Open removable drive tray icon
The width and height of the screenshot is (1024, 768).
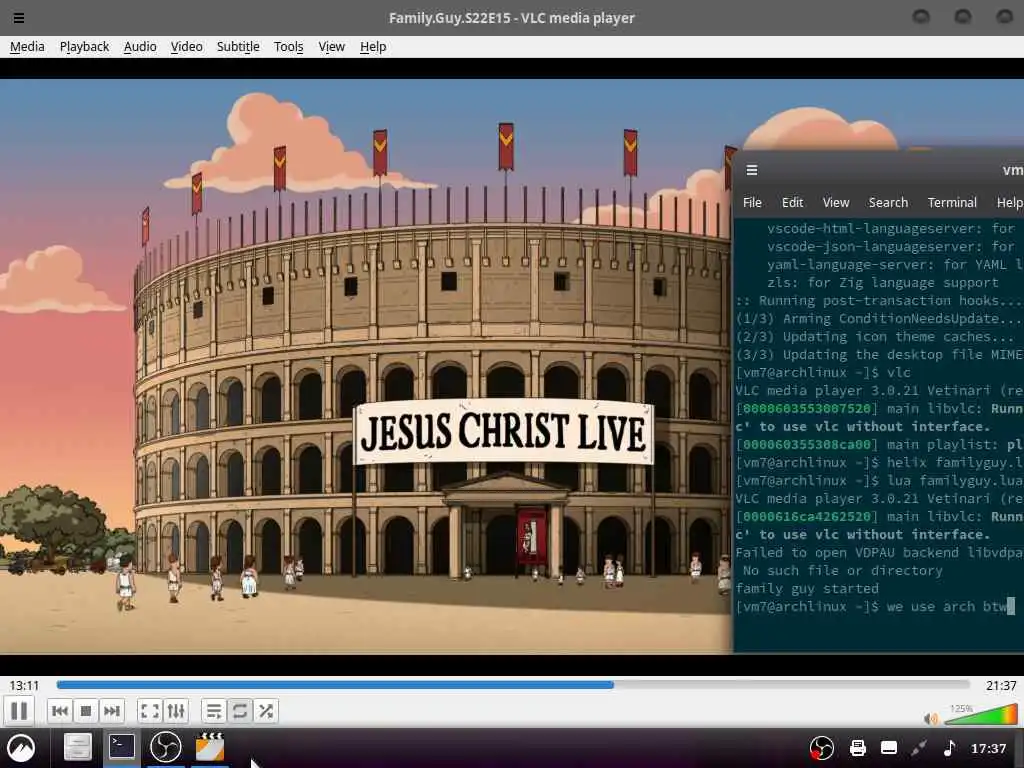point(888,748)
